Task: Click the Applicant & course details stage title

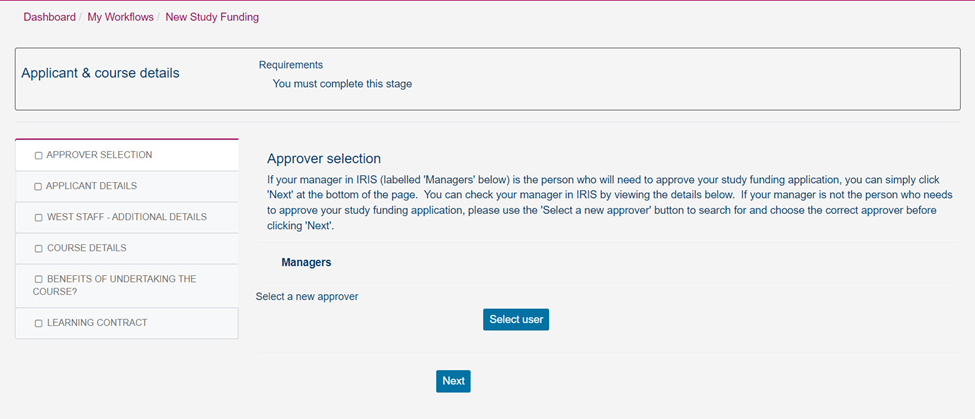Action: 100,73
